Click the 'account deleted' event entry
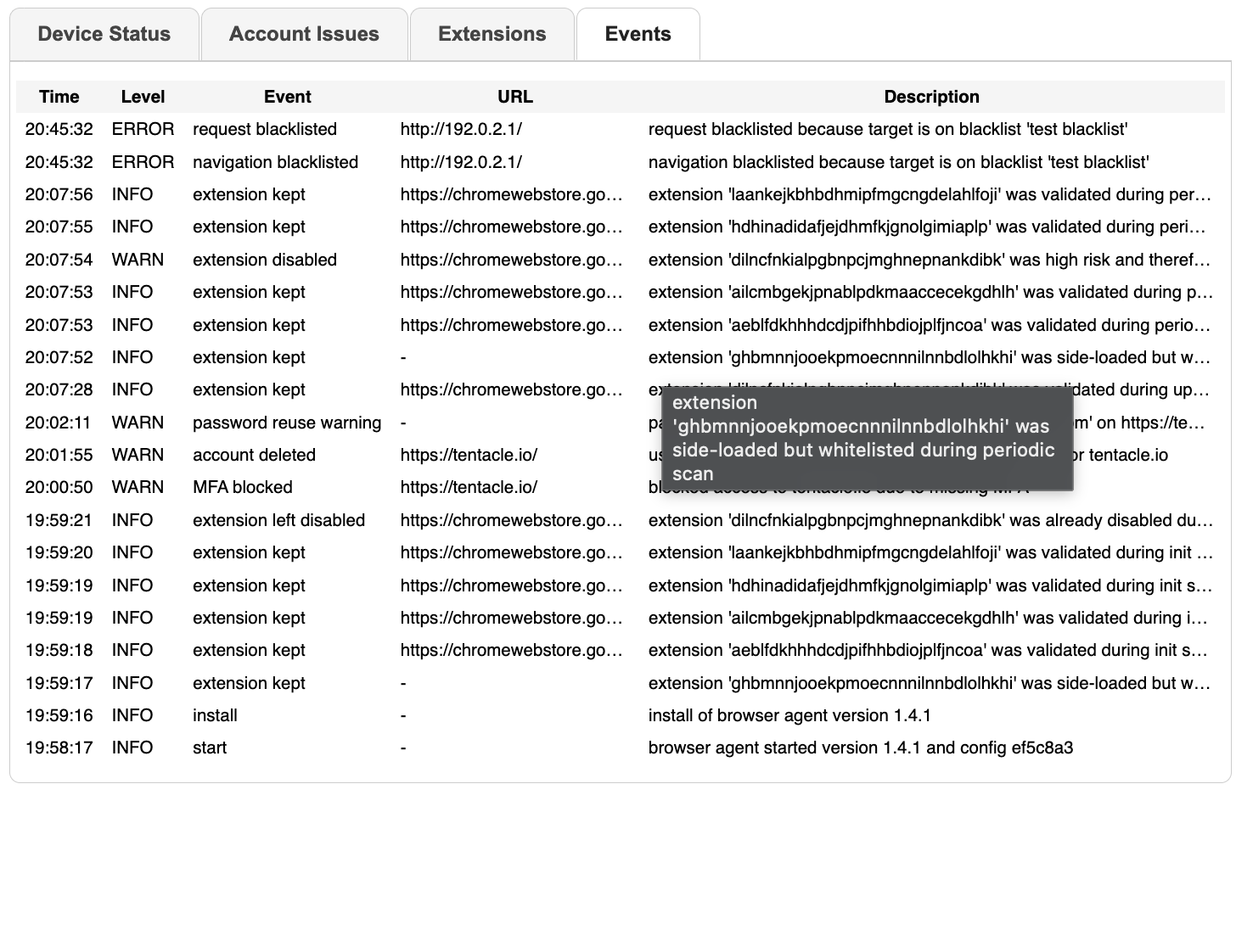 click(x=254, y=455)
